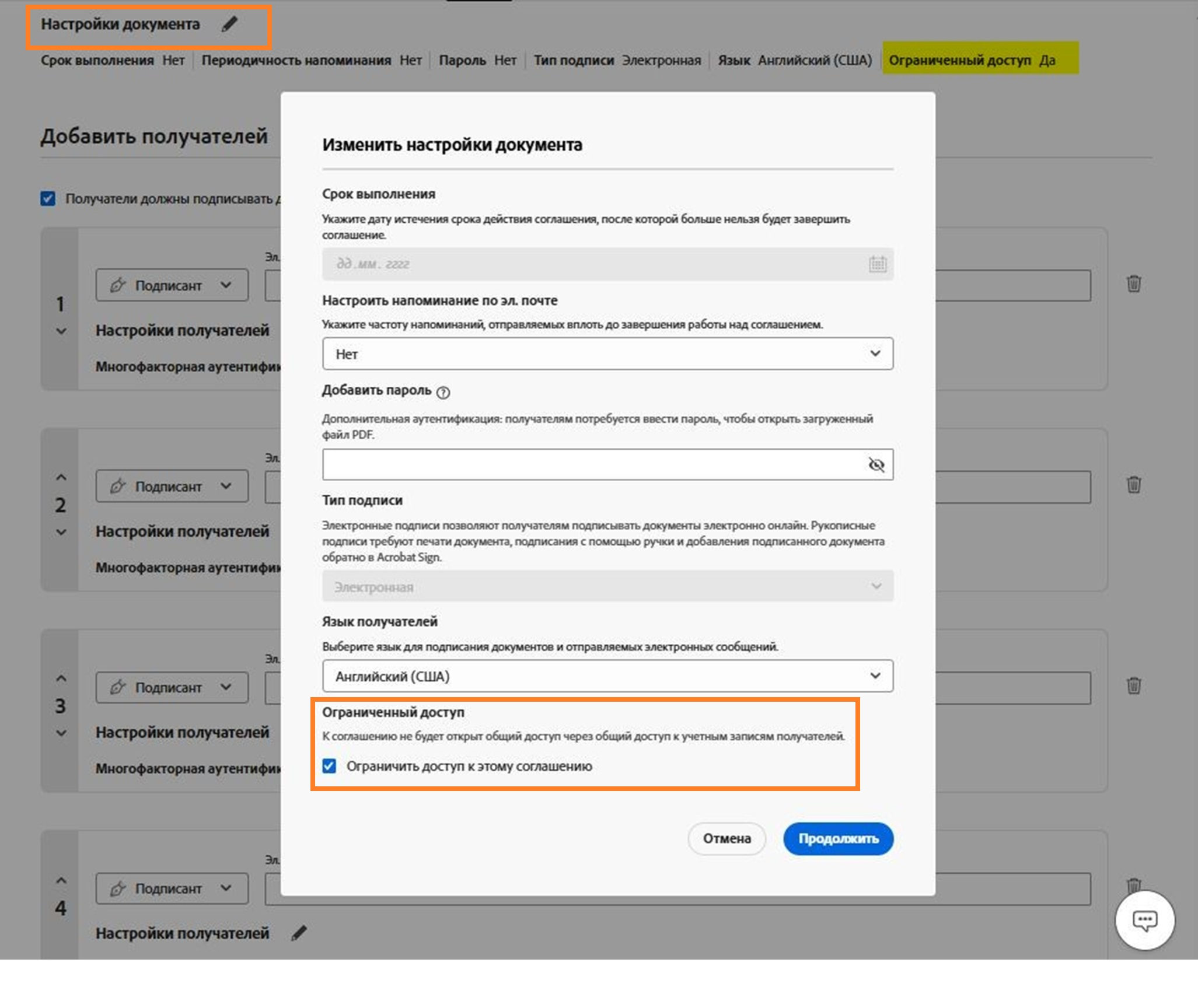This screenshot has width=1198, height=1008.
Task: Open the chat support bubble icon
Action: [1144, 921]
